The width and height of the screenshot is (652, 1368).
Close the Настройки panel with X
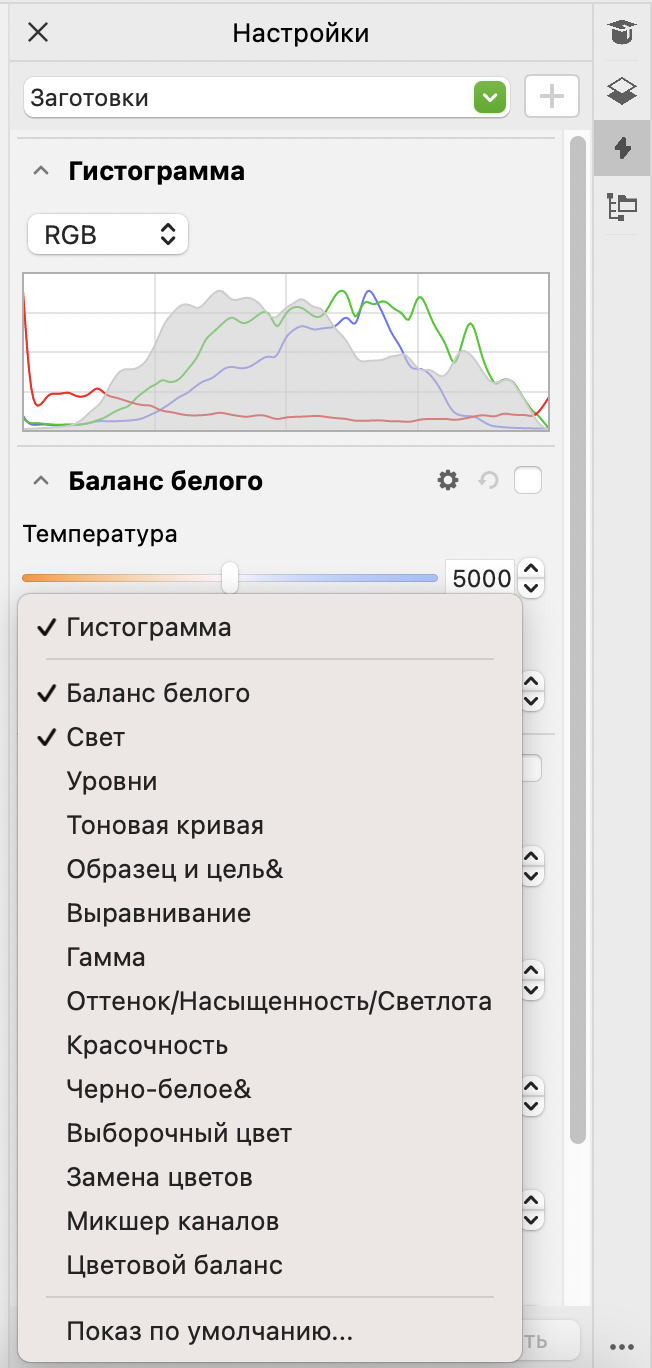click(x=38, y=33)
